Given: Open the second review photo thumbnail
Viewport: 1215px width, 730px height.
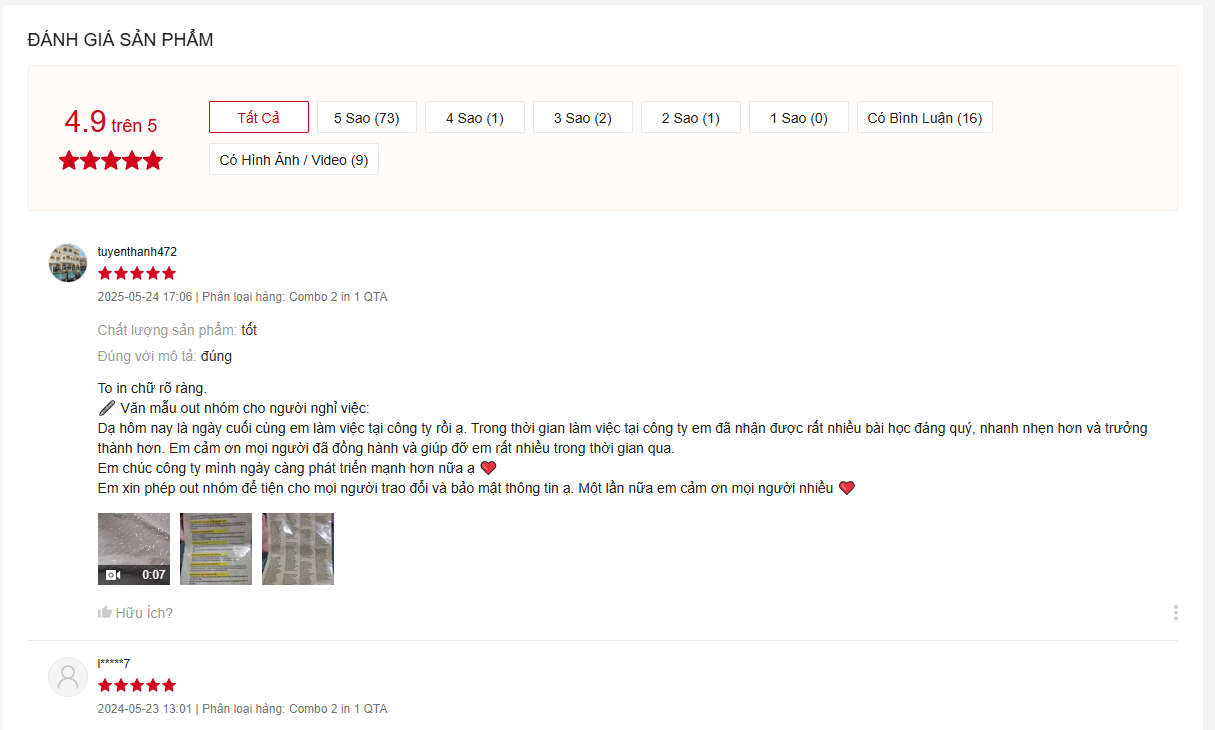Looking at the screenshot, I should 216,549.
